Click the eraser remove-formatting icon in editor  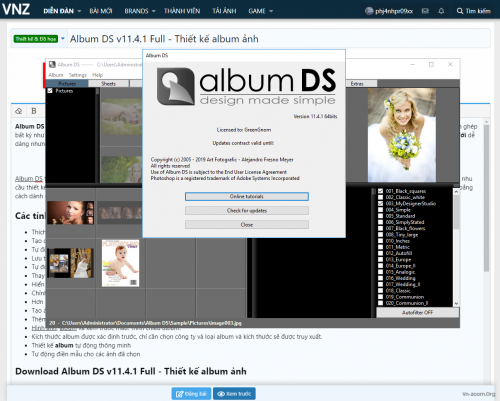(19, 111)
